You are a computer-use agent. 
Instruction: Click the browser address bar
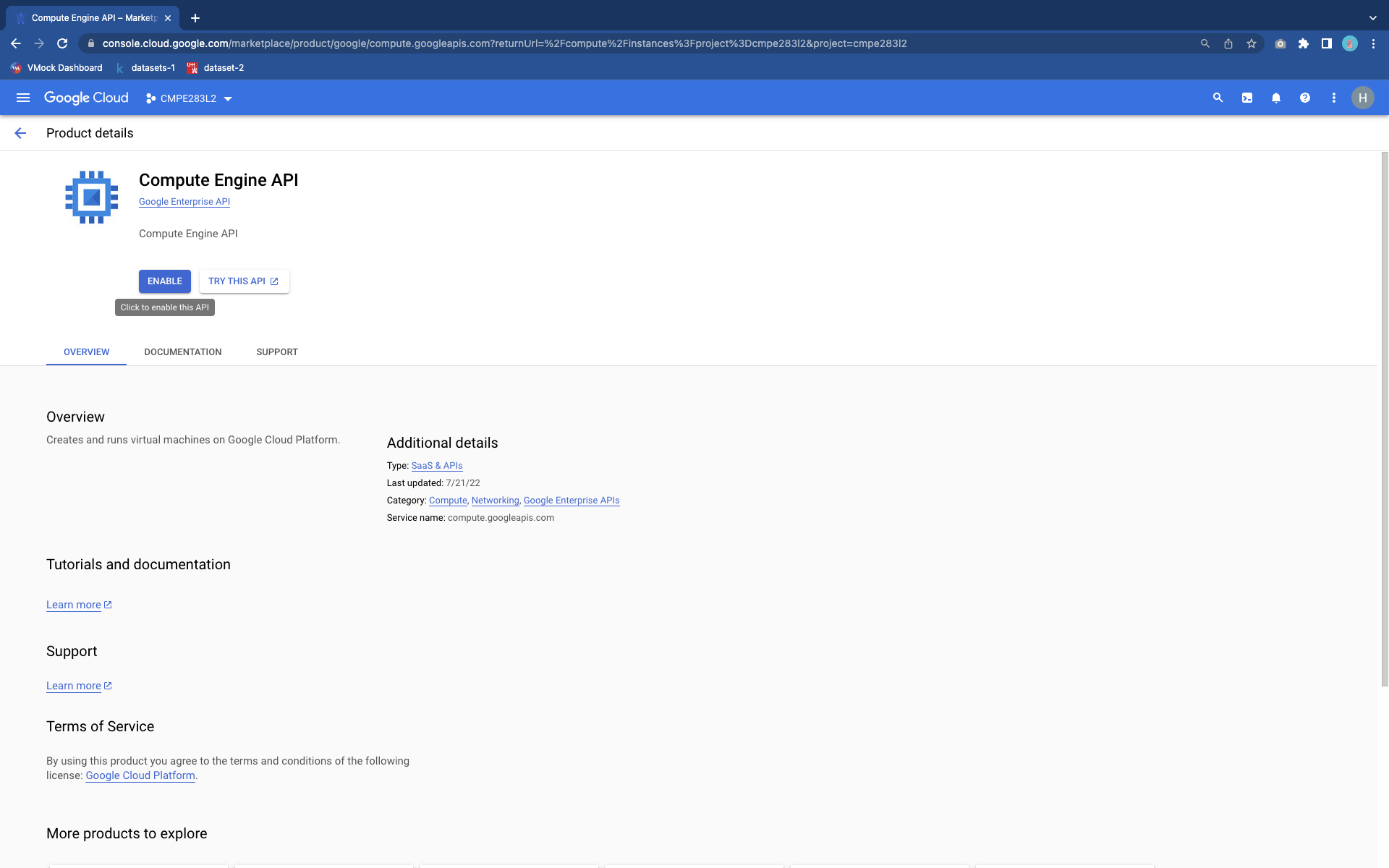click(x=506, y=43)
